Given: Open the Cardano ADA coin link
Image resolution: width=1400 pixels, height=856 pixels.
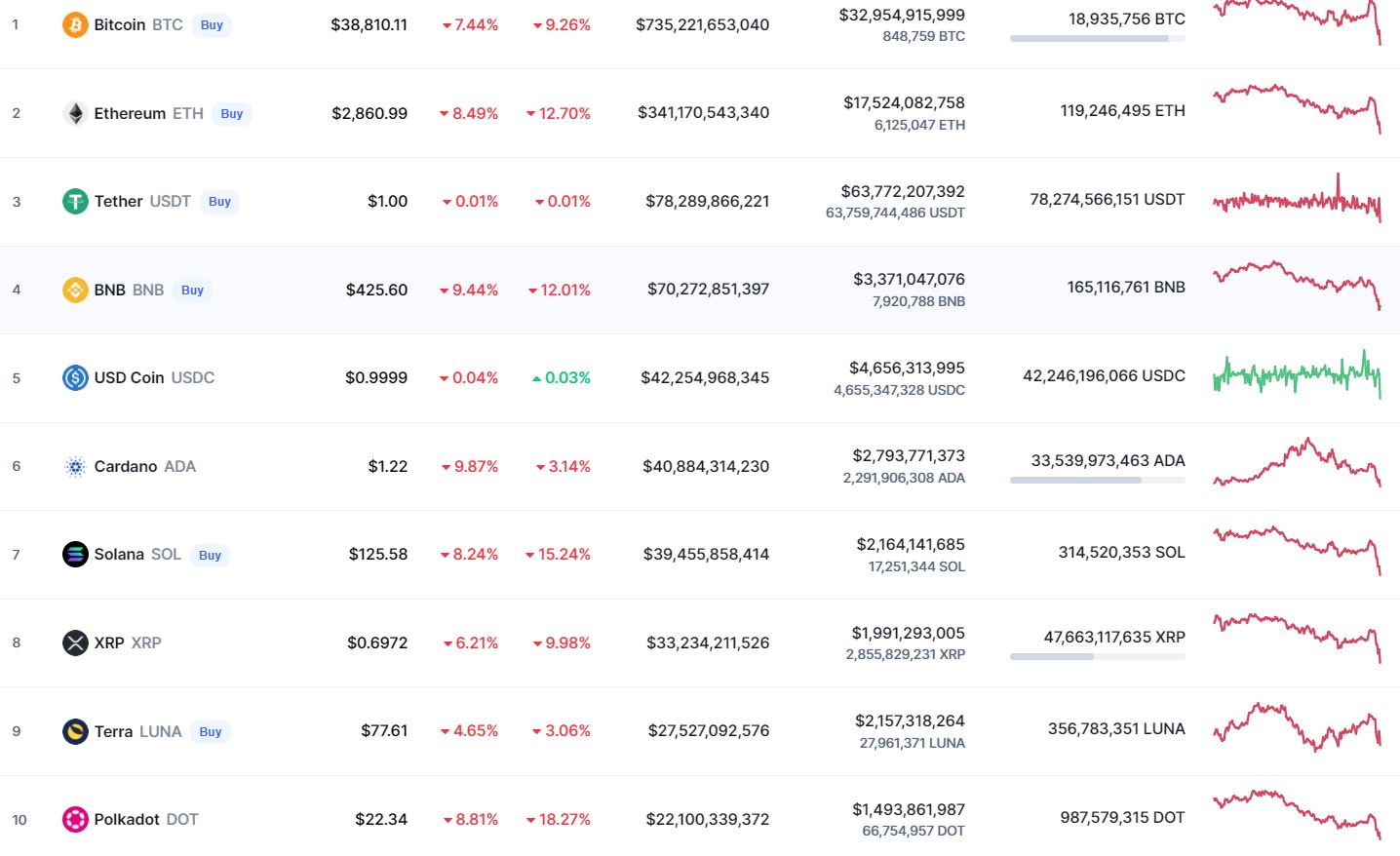Looking at the screenshot, I should tap(144, 466).
